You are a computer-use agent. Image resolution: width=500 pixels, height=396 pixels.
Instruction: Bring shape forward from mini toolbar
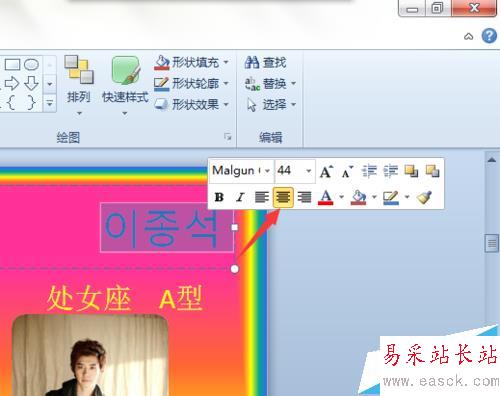coord(411,171)
